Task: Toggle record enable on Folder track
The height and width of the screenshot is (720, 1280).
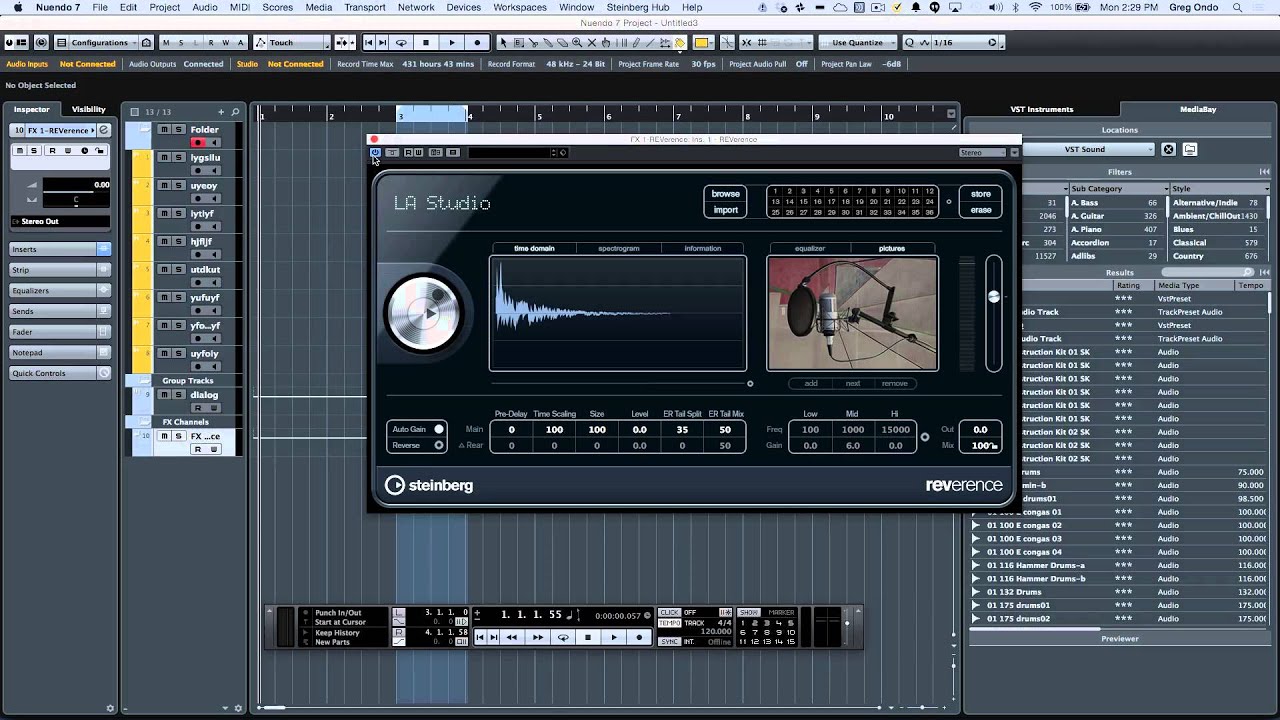Action: click(x=198, y=143)
